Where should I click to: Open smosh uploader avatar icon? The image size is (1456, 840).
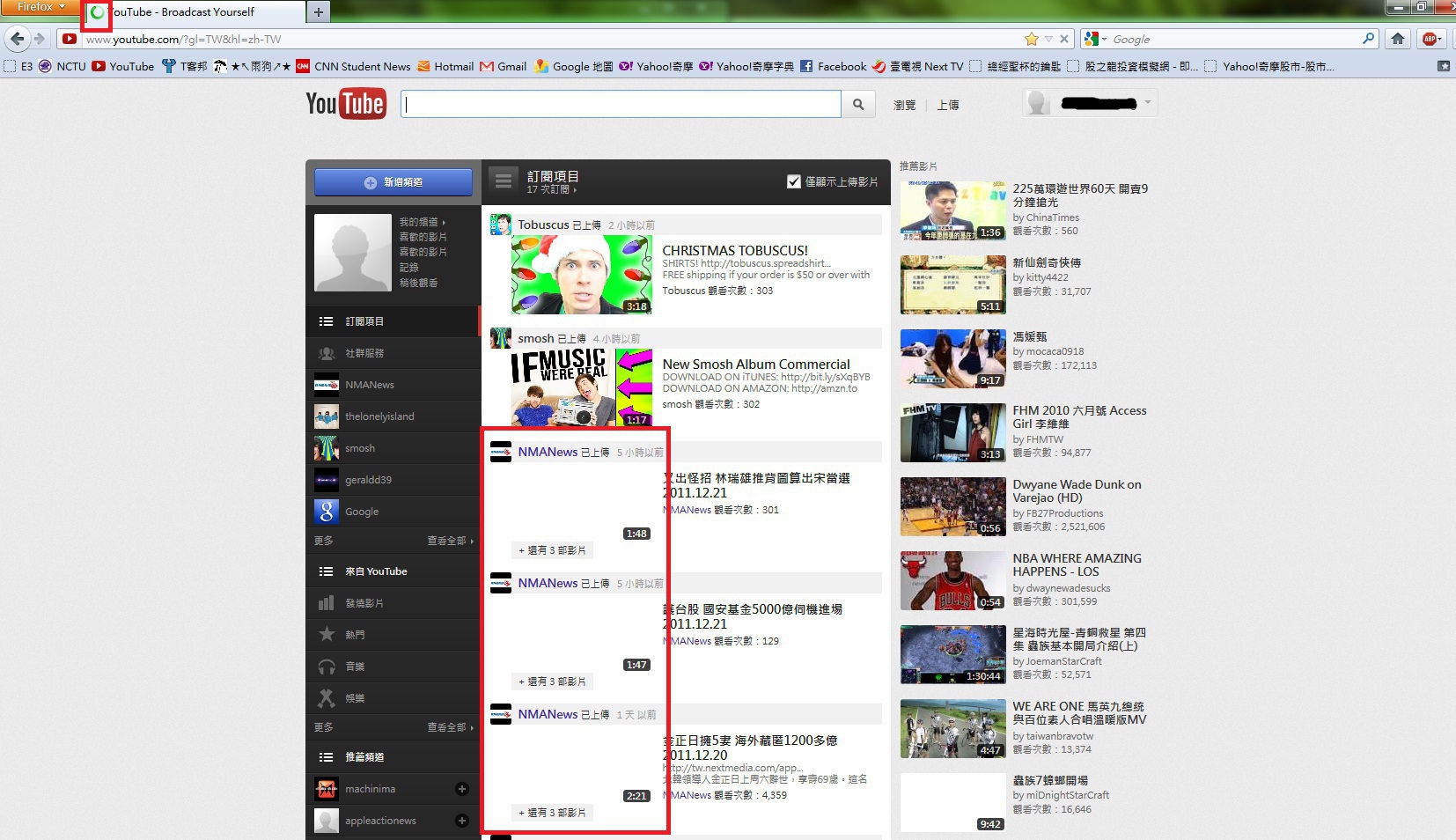pyautogui.click(x=501, y=338)
